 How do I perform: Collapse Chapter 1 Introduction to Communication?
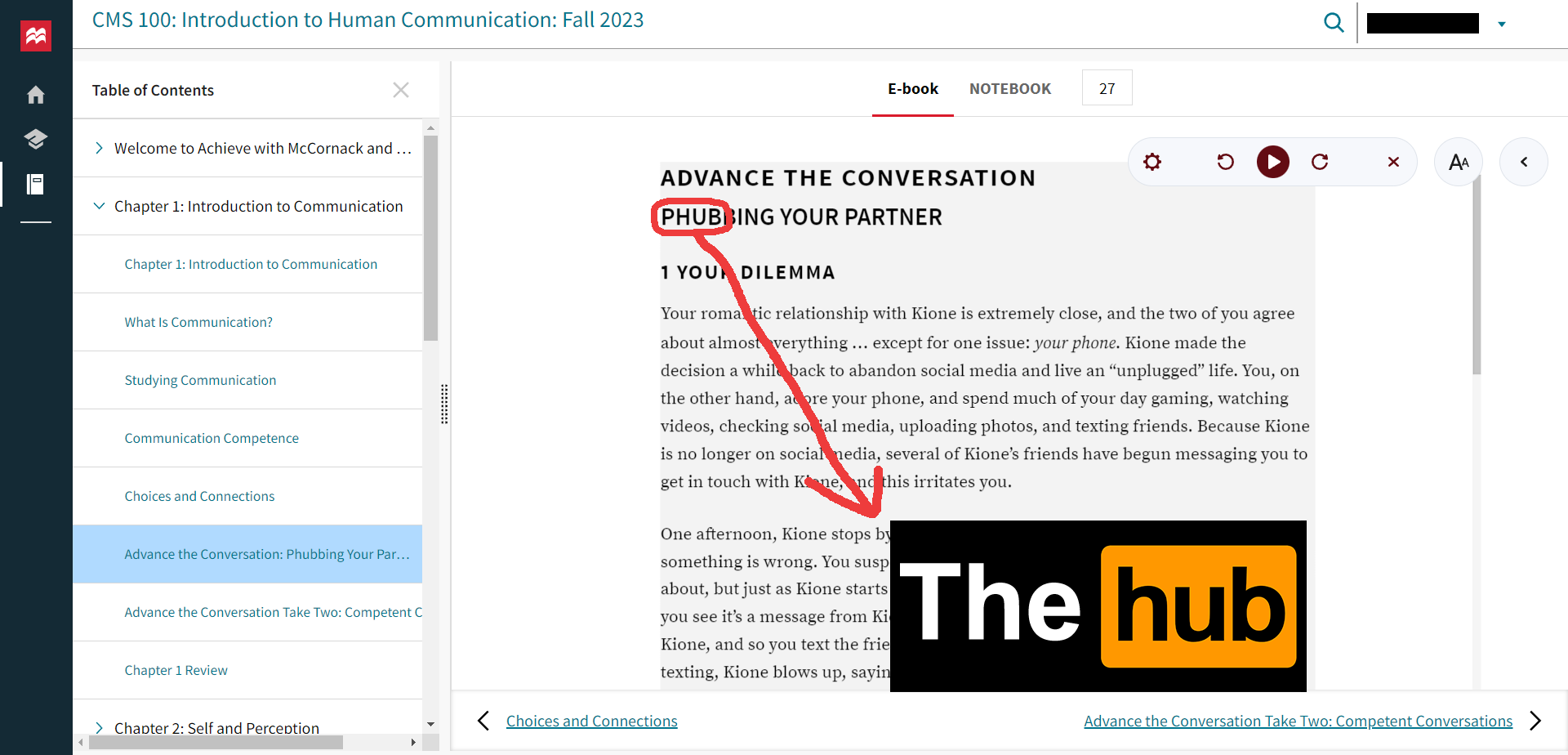pos(99,206)
